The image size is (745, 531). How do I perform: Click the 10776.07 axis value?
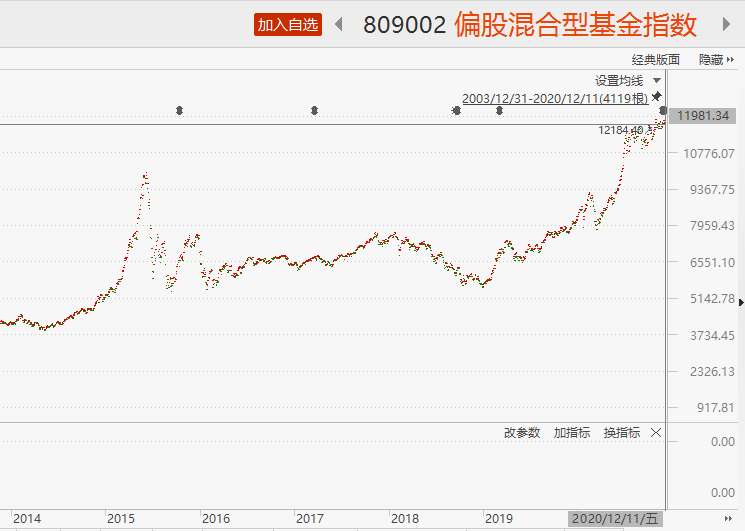[x=709, y=153]
